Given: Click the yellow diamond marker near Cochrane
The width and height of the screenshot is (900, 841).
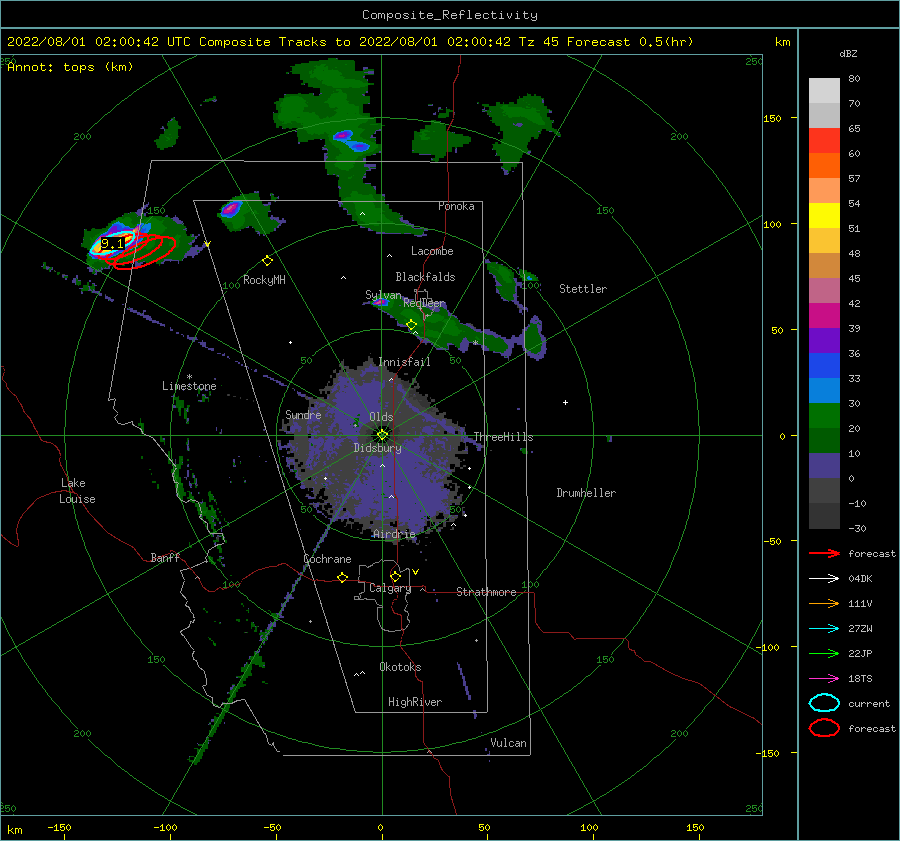Looking at the screenshot, I should coord(343,577).
